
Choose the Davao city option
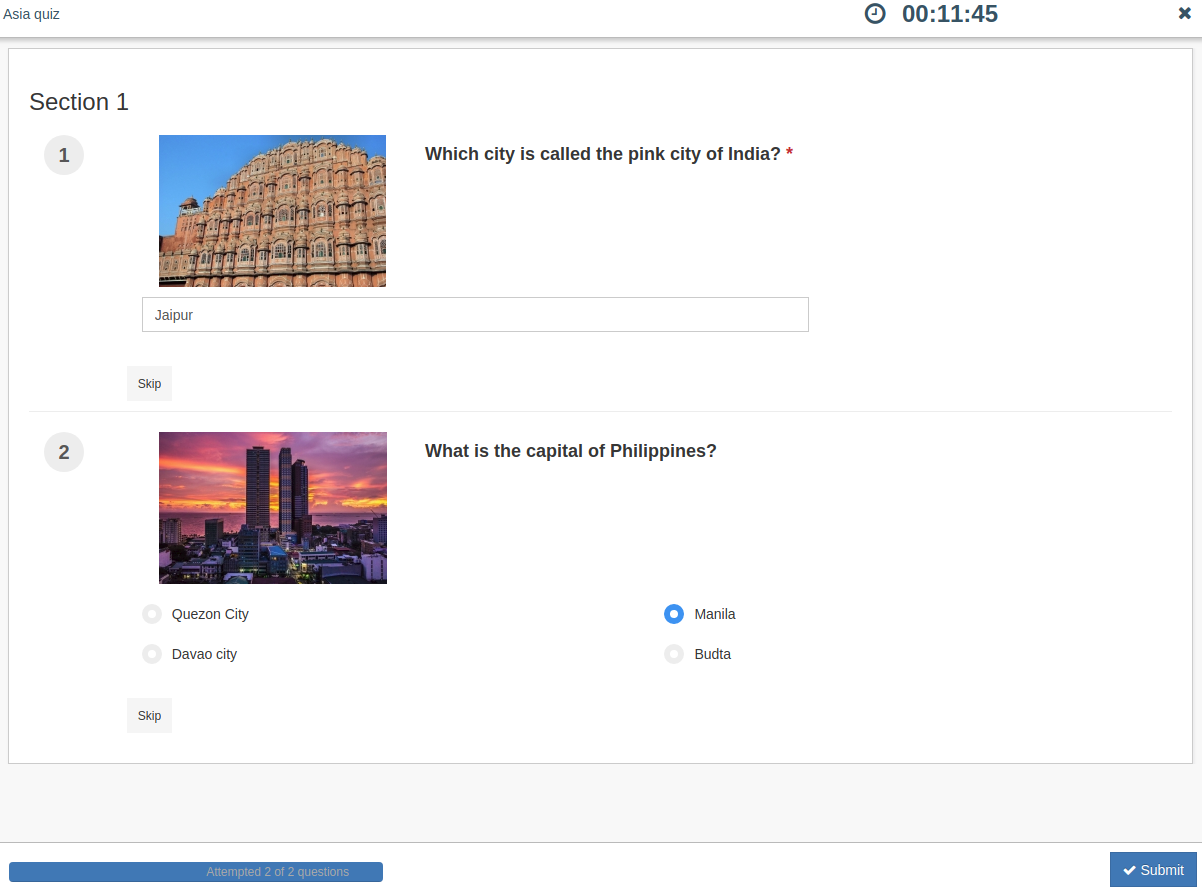pos(152,654)
